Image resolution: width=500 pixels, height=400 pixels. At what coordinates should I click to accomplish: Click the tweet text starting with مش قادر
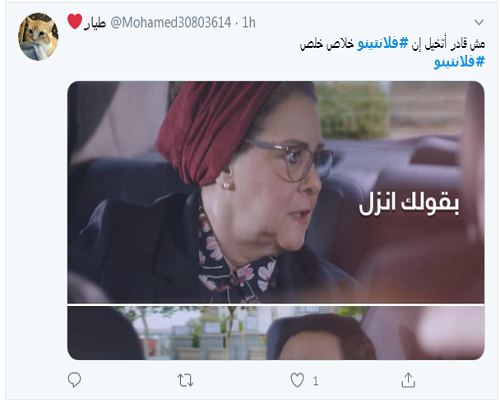392,44
